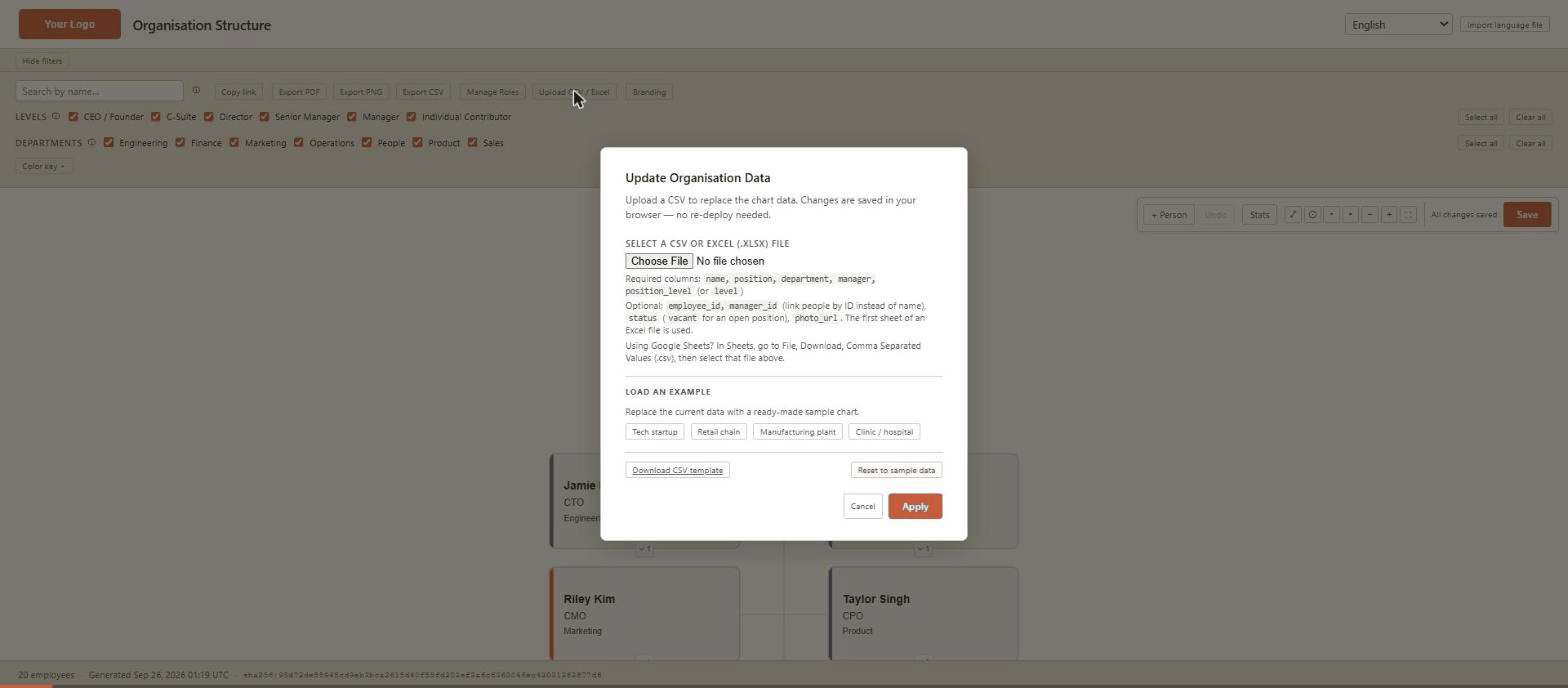Screen dimensions: 1568x688
Task: Click Export PDF button
Action: (299, 92)
